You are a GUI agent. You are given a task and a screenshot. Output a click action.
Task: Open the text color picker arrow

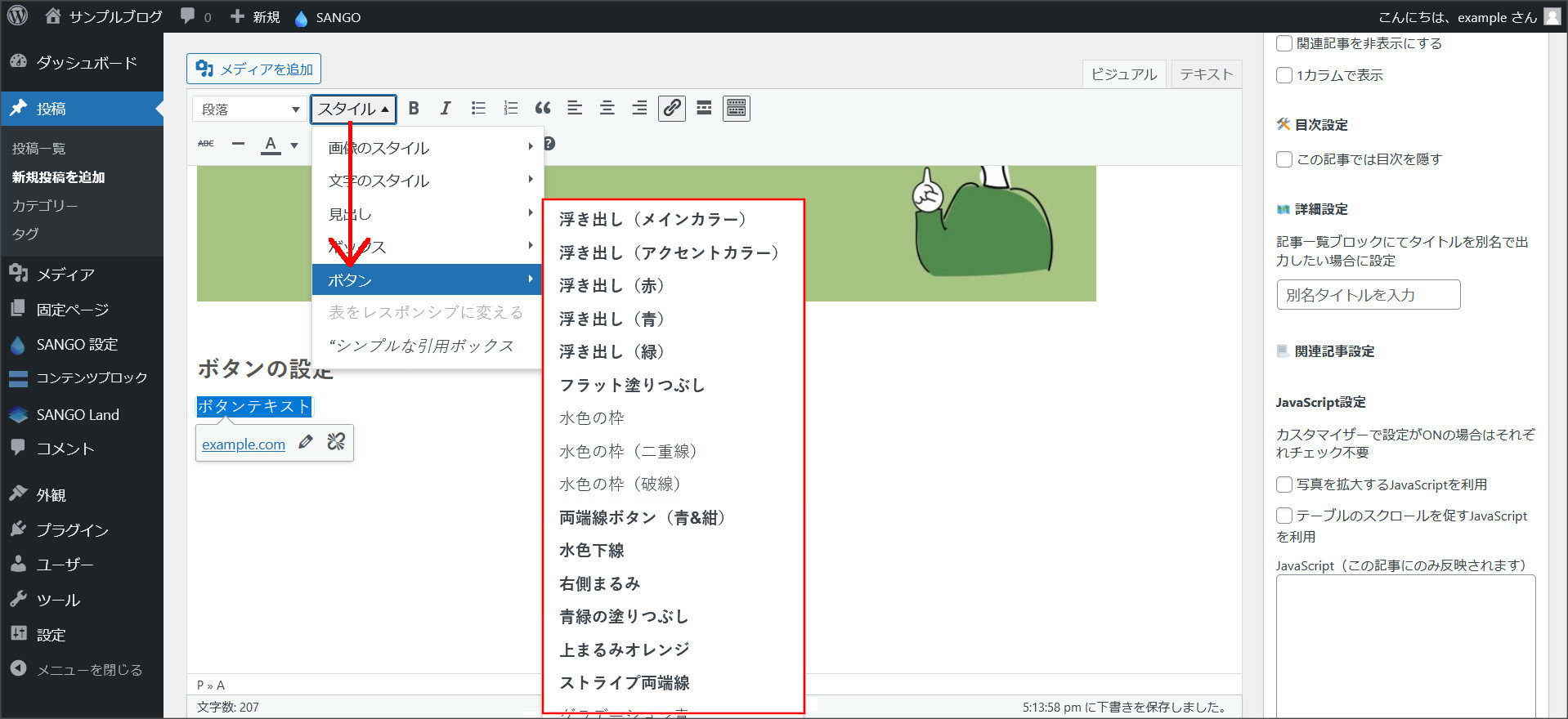coord(294,145)
